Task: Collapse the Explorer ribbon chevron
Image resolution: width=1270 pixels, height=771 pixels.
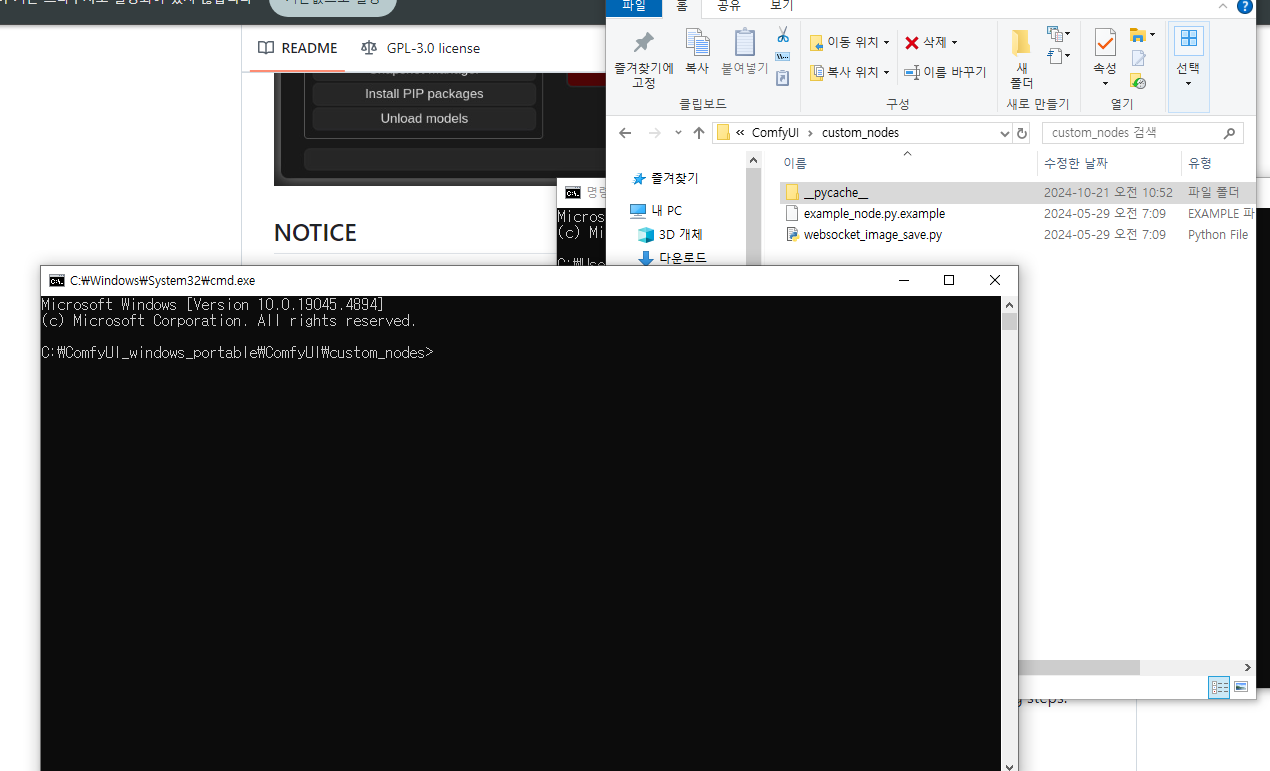Action: [x=1223, y=6]
